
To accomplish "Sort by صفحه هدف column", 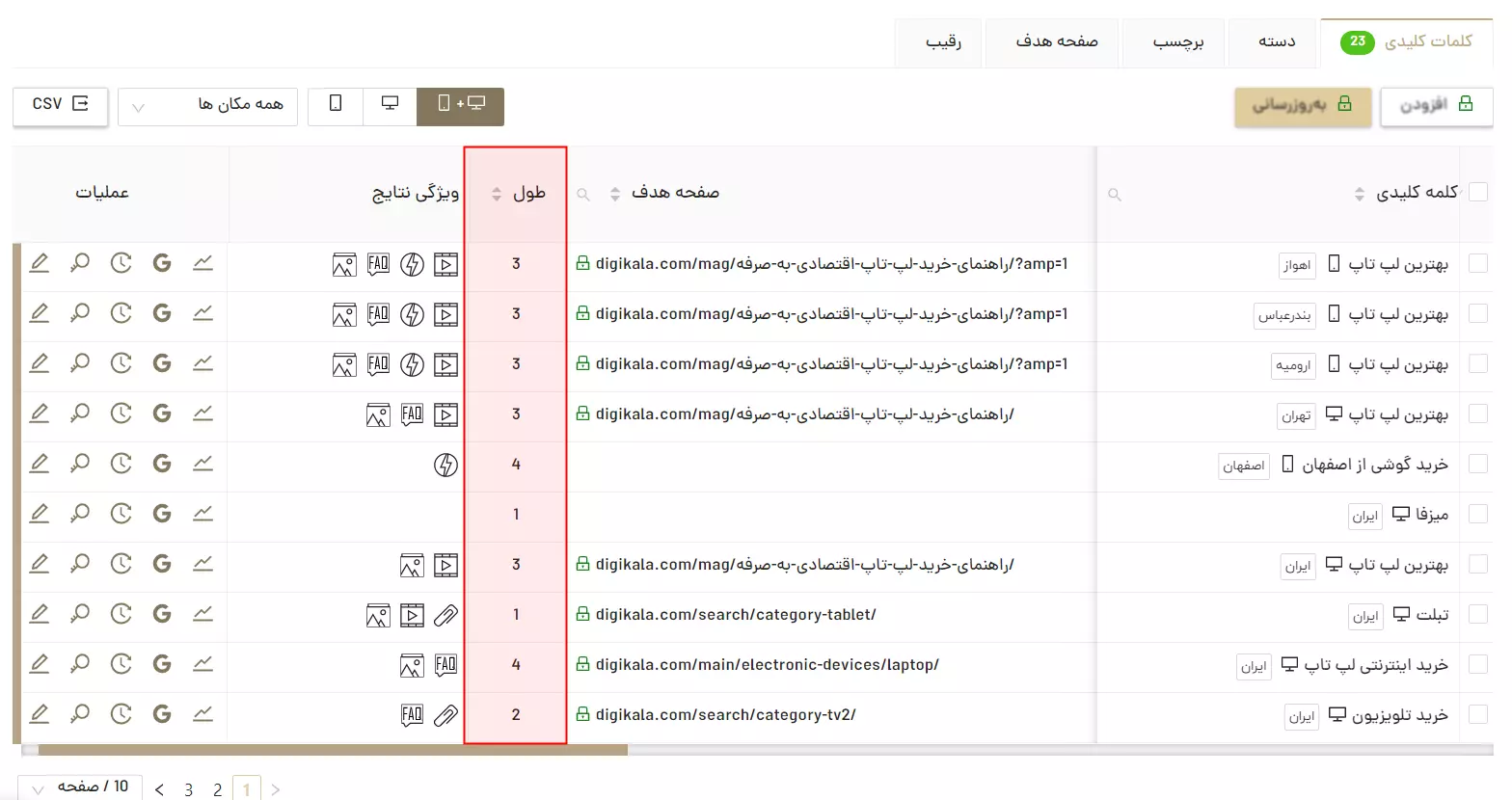I will coord(615,194).
